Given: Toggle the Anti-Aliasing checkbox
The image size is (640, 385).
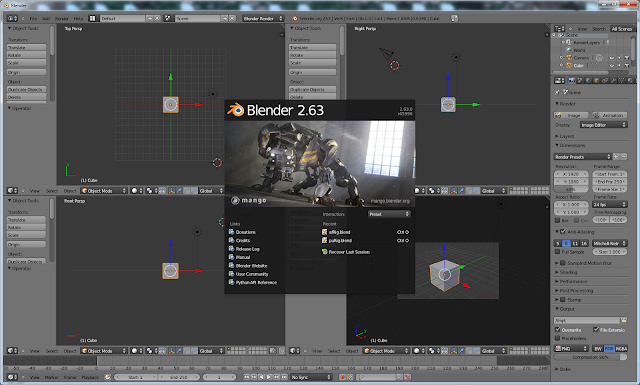Looking at the screenshot, I should (563, 232).
